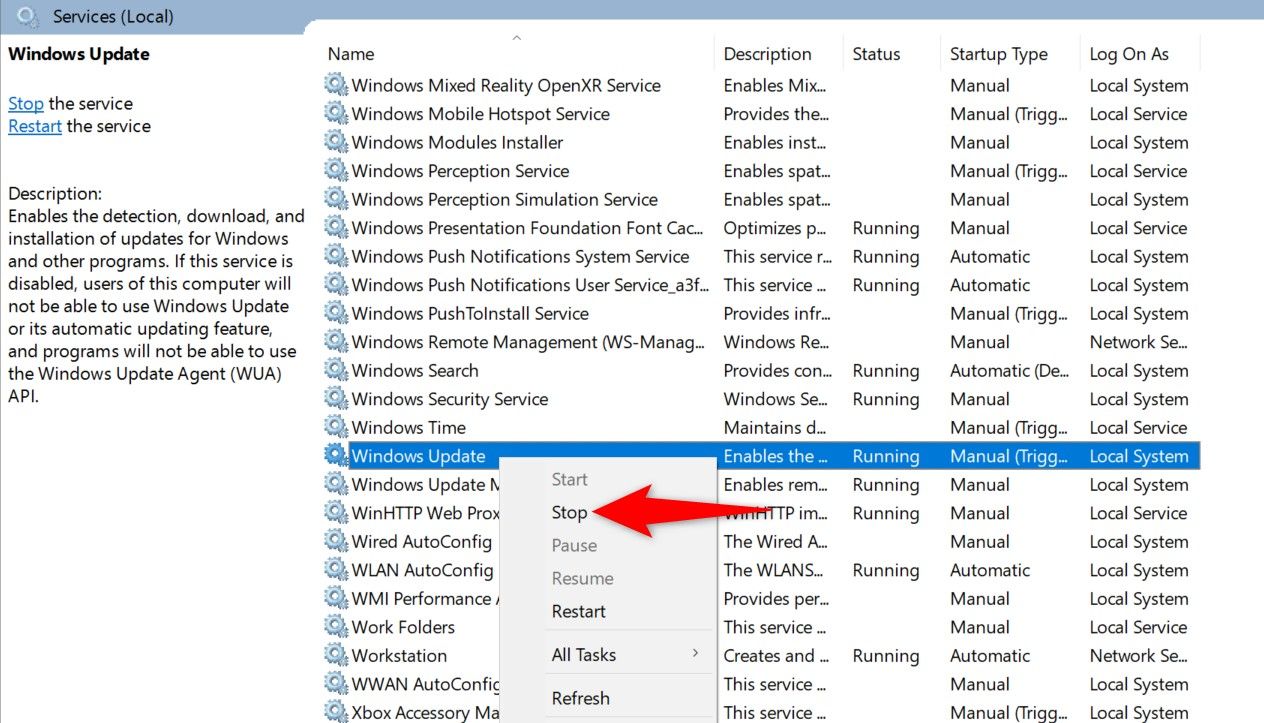The width and height of the screenshot is (1264, 723).
Task: Expand the All Tasks submenu
Action: tap(608, 655)
